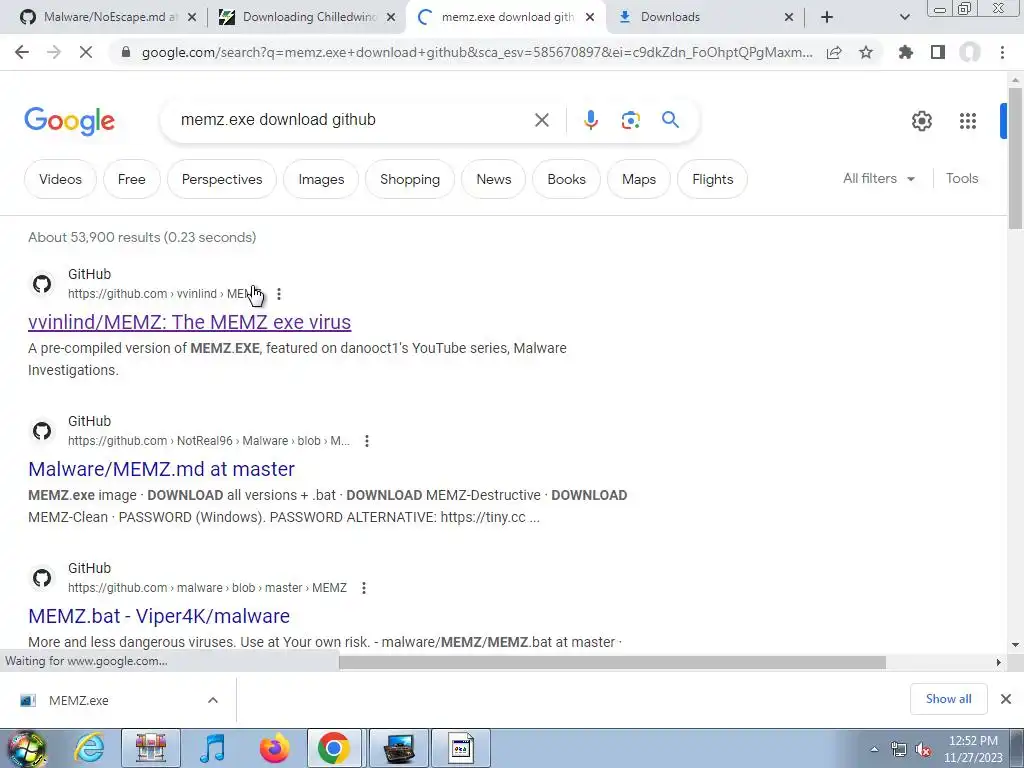The image size is (1024, 768).
Task: Launch Internet Explorer from taskbar
Action: [88, 748]
